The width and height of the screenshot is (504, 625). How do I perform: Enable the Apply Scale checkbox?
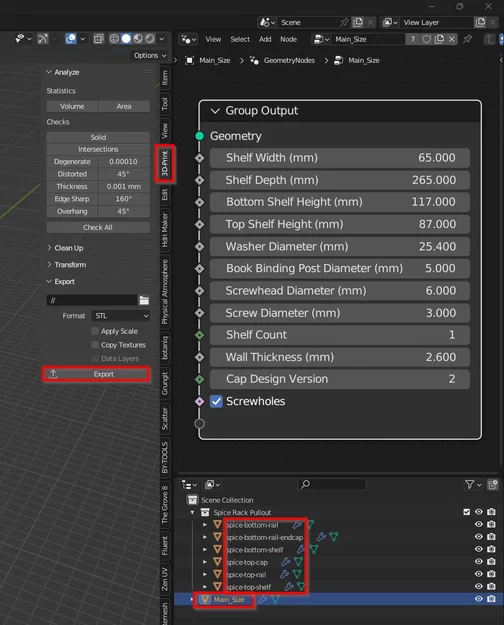pyautogui.click(x=95, y=331)
